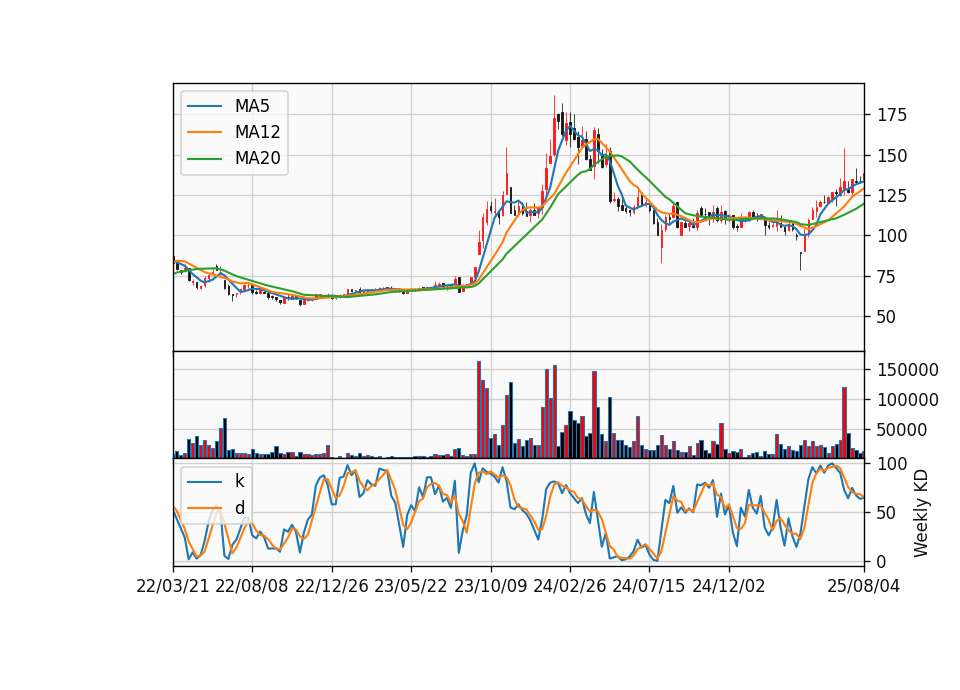Screen dimensions: 960x690
Task: Click the k legend label
Action: tap(239, 481)
